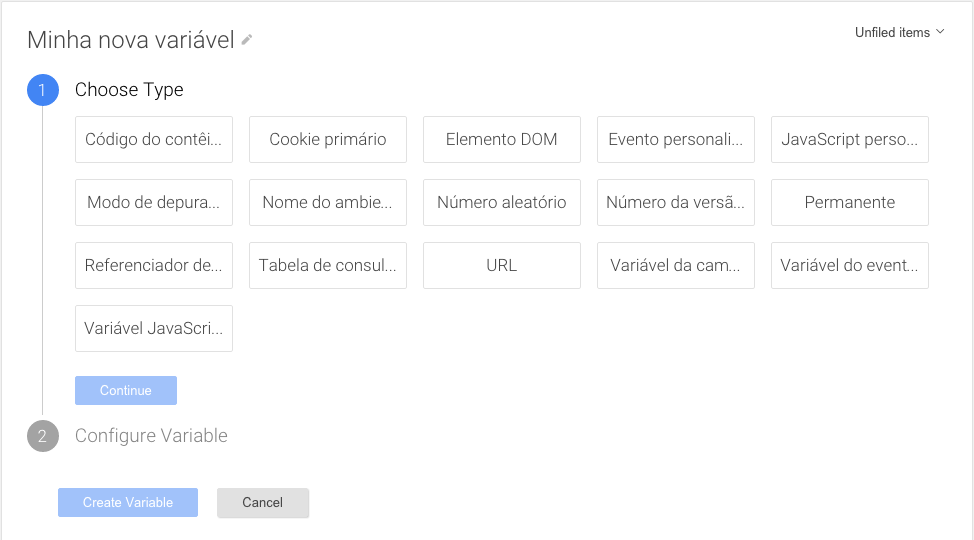Screen dimensions: 974x540
Task: Select the step 1 circle indicator
Action: click(42, 90)
